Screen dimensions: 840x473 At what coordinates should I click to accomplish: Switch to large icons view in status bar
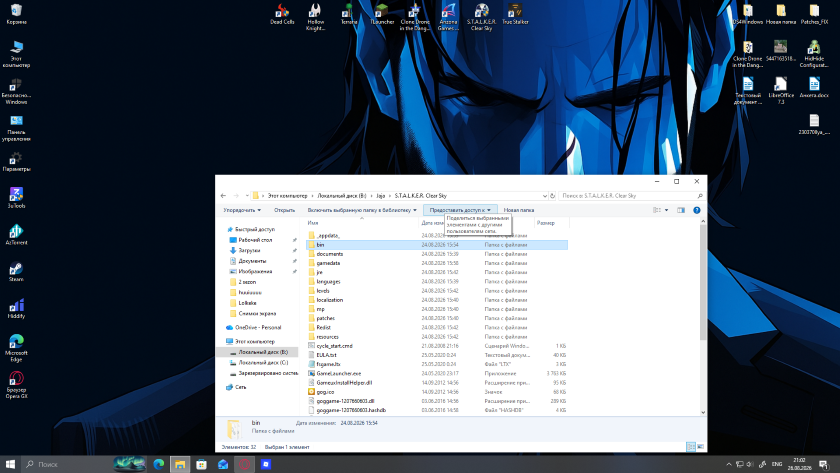tap(700, 447)
